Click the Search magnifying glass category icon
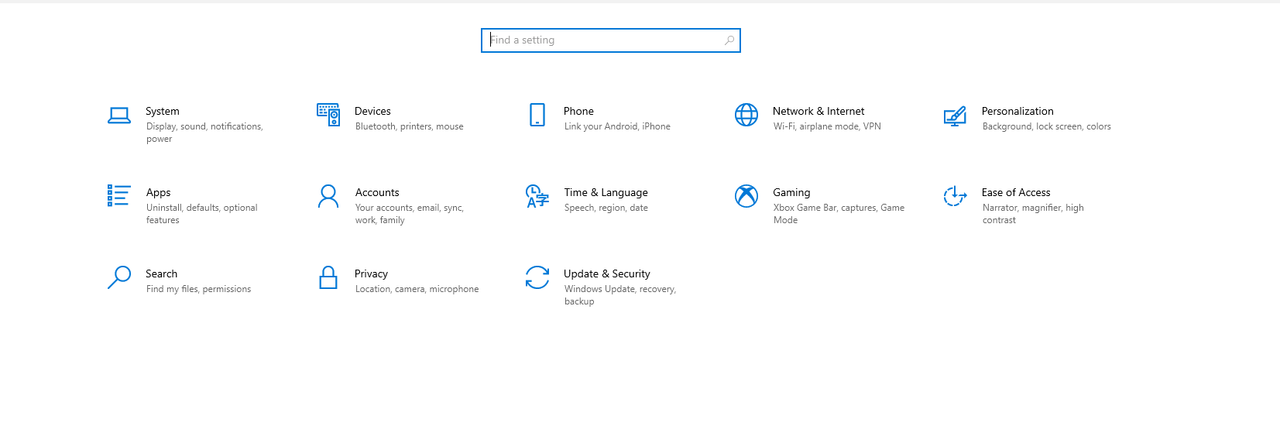This screenshot has width=1280, height=444. (x=119, y=277)
